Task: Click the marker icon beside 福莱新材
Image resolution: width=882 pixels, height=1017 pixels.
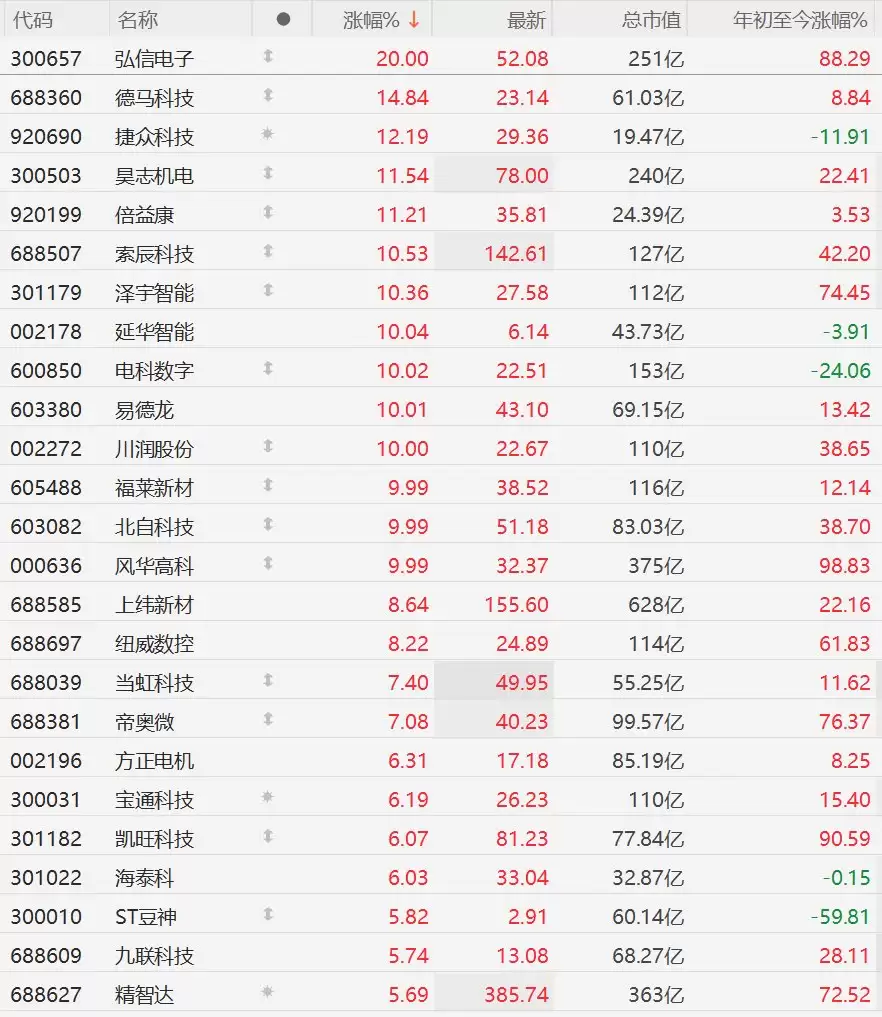Action: coord(268,485)
